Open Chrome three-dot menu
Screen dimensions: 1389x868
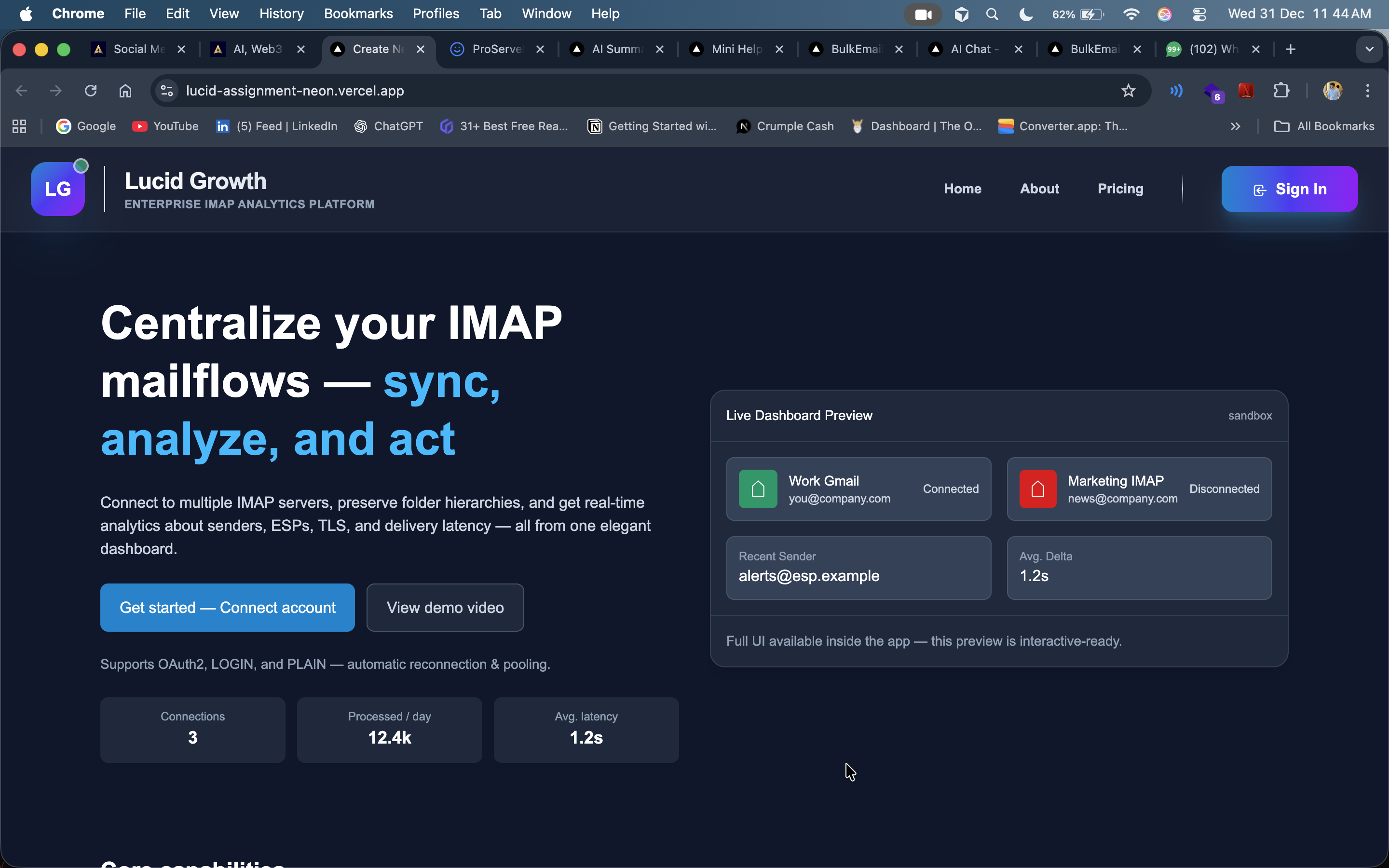tap(1368, 91)
